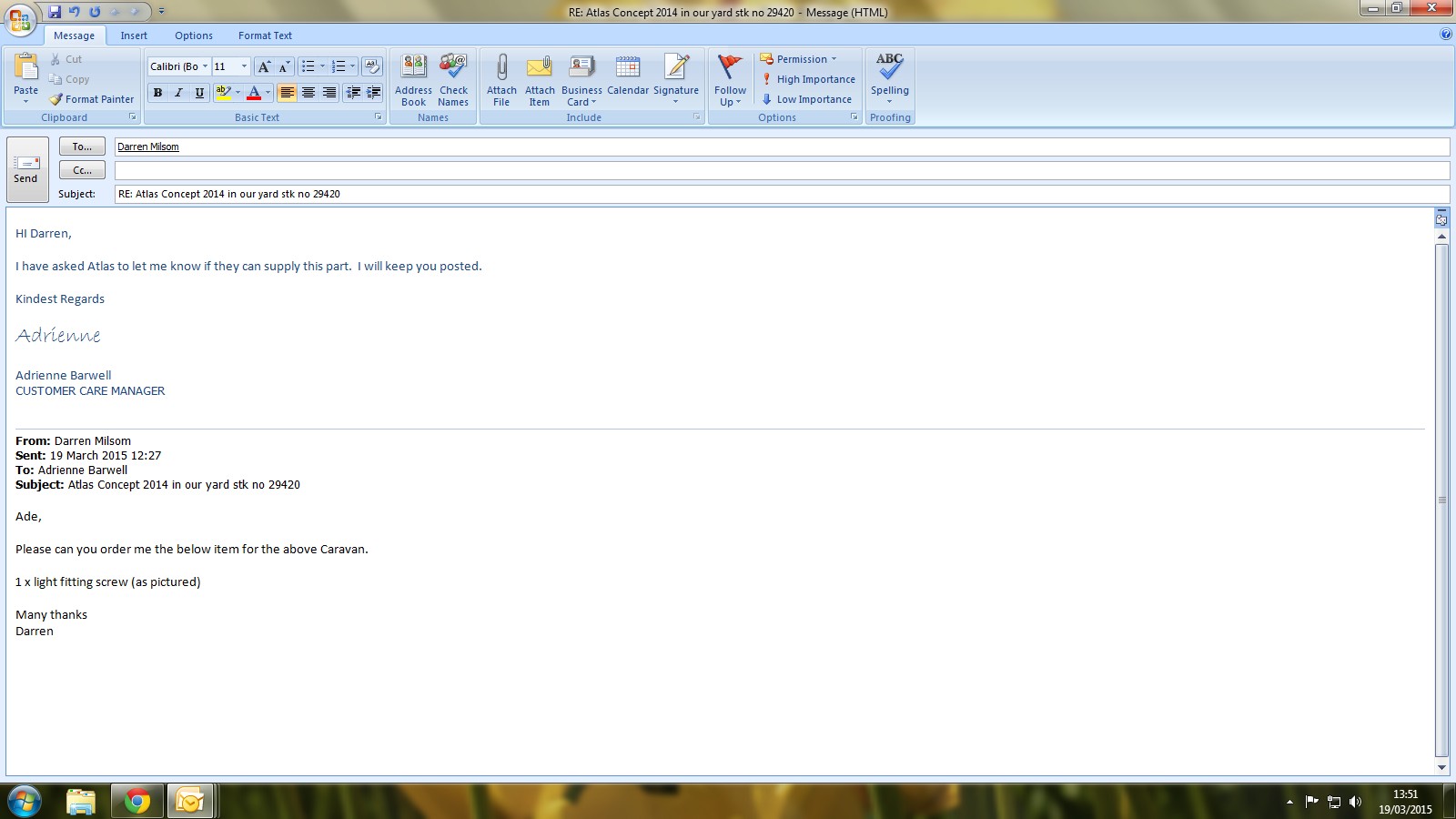Screen dimensions: 1456x819
Task: Apply the red font color
Action: pyautogui.click(x=254, y=93)
